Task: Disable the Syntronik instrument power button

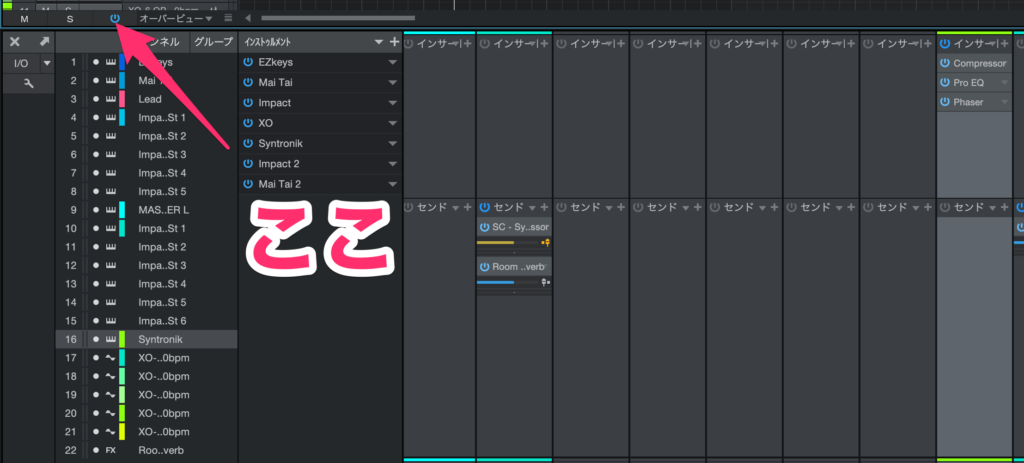Action: (x=248, y=143)
